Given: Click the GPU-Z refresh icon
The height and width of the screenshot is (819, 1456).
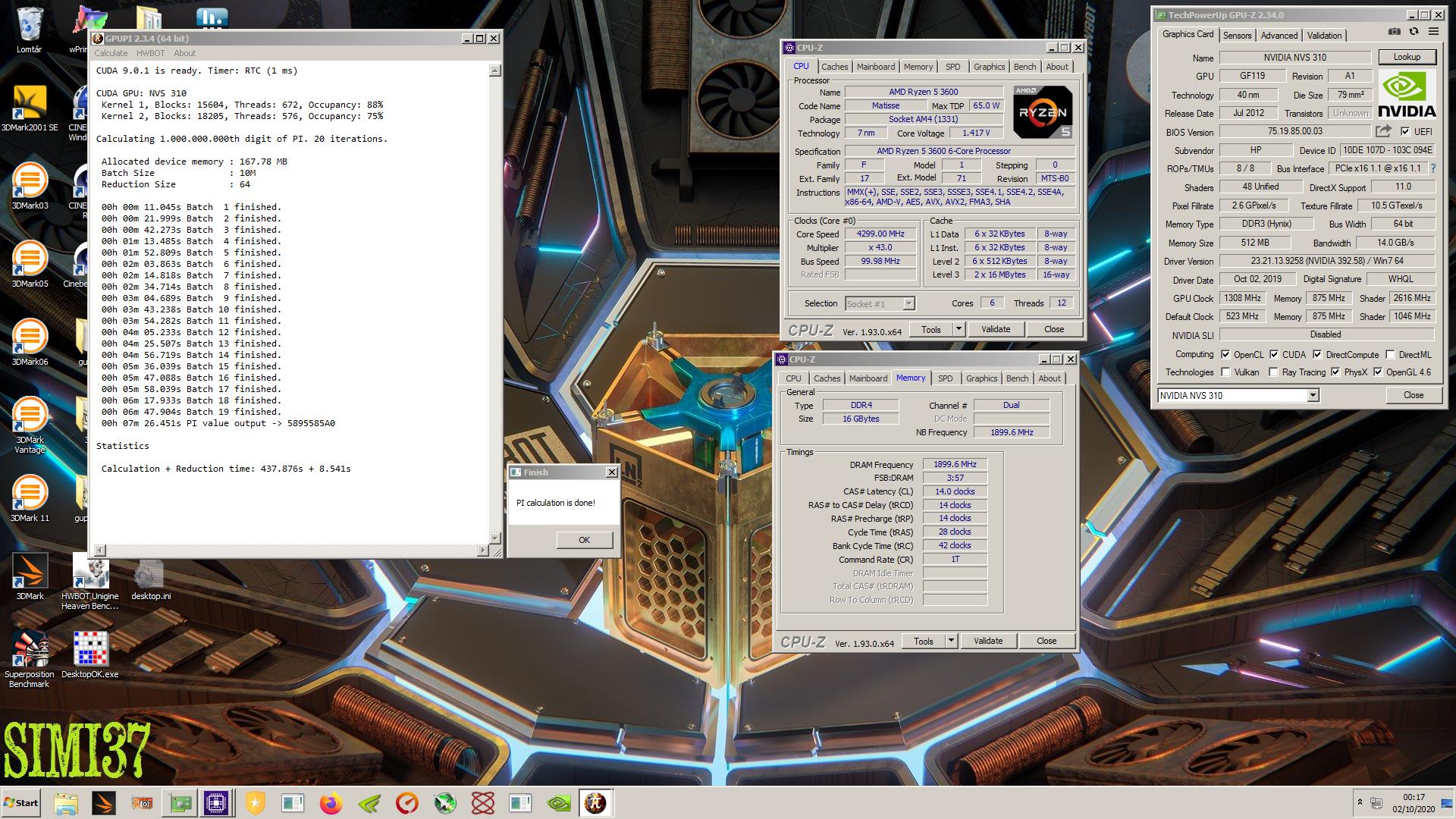Looking at the screenshot, I should tap(1414, 32).
